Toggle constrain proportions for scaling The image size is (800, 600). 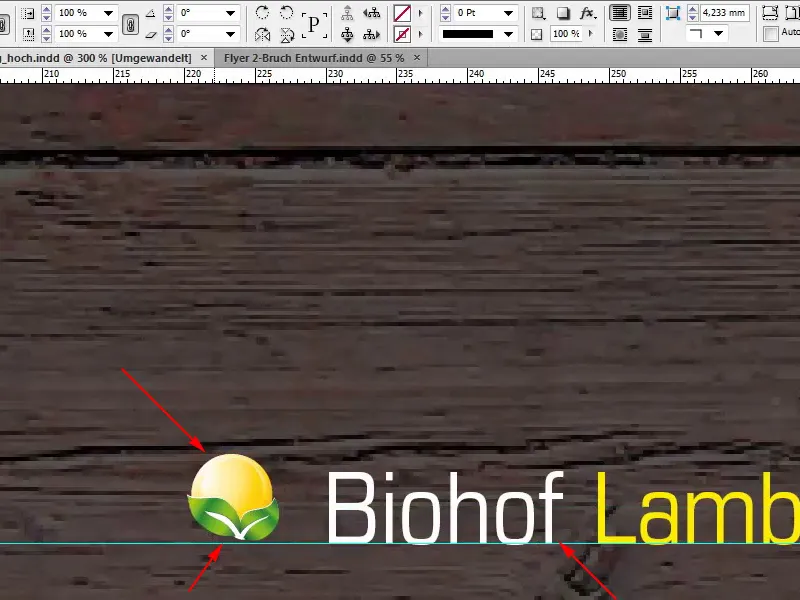point(131,24)
